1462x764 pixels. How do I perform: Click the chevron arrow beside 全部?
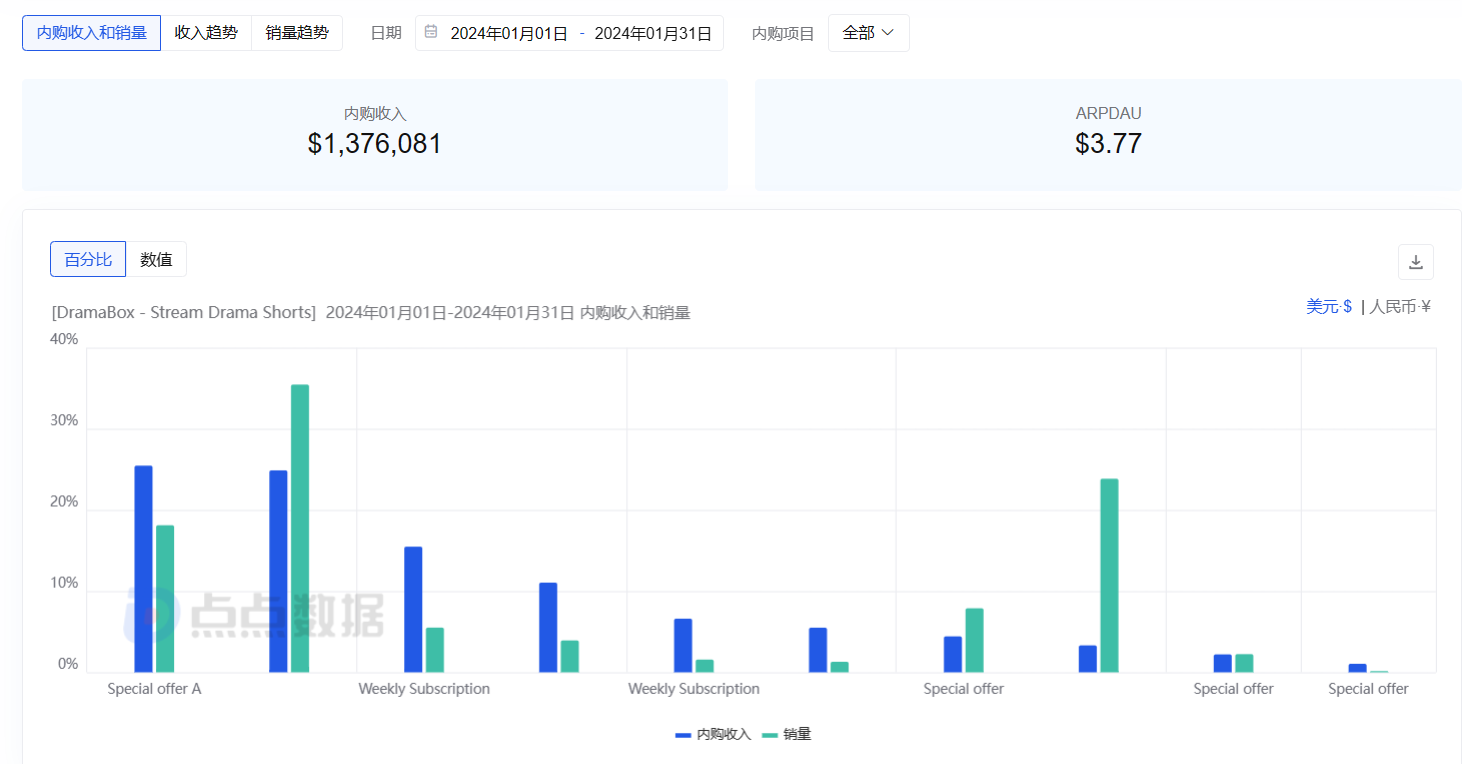887,33
